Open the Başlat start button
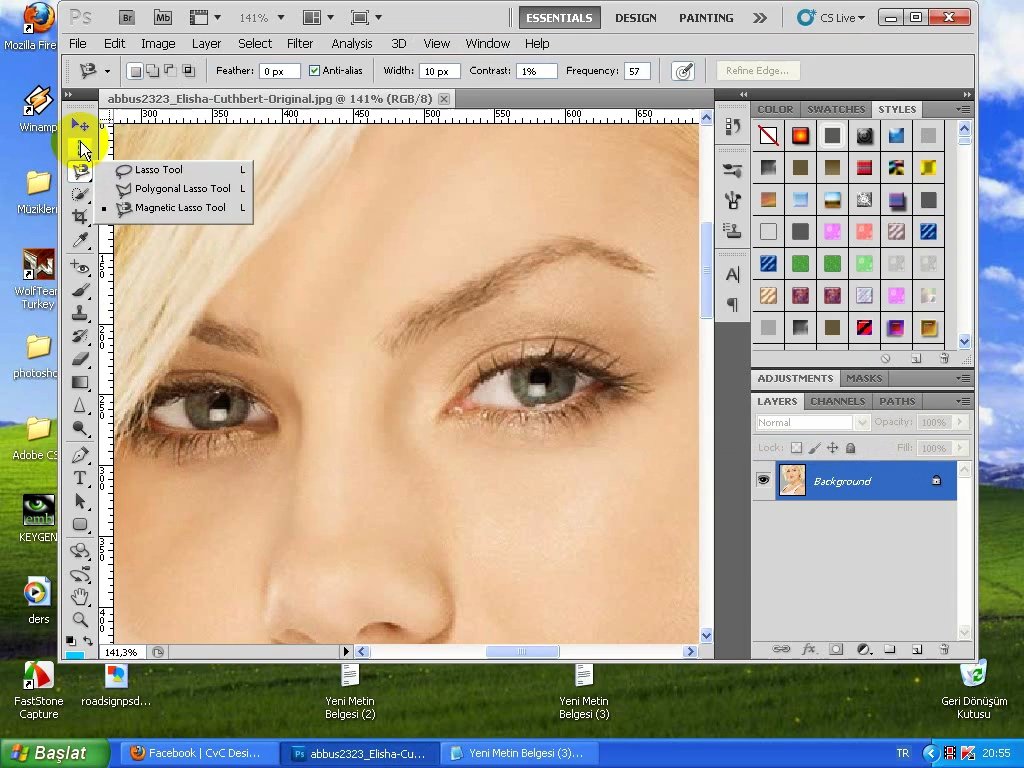The height and width of the screenshot is (768, 1024). (x=54, y=753)
